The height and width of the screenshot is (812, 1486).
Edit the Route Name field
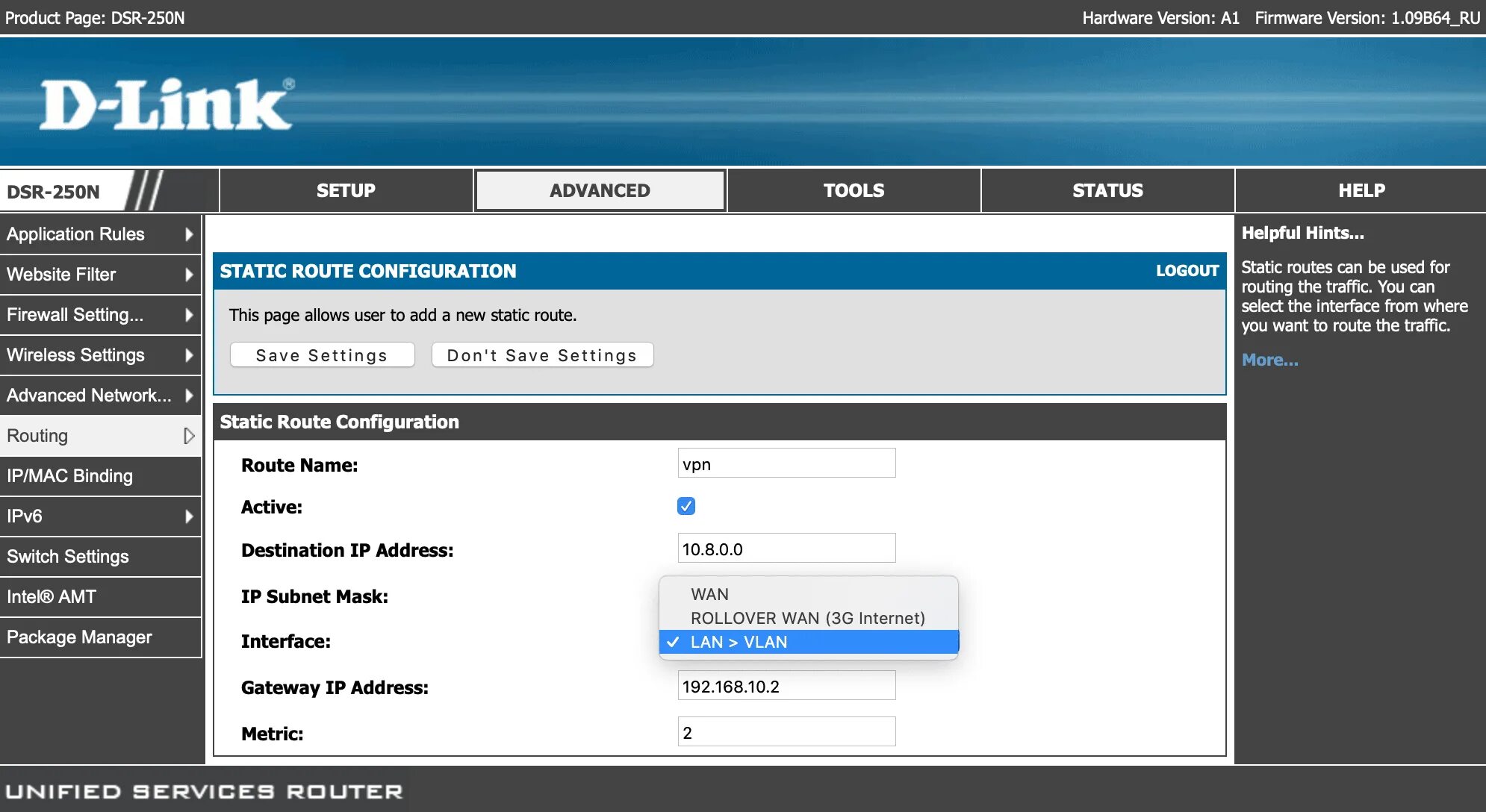click(786, 463)
